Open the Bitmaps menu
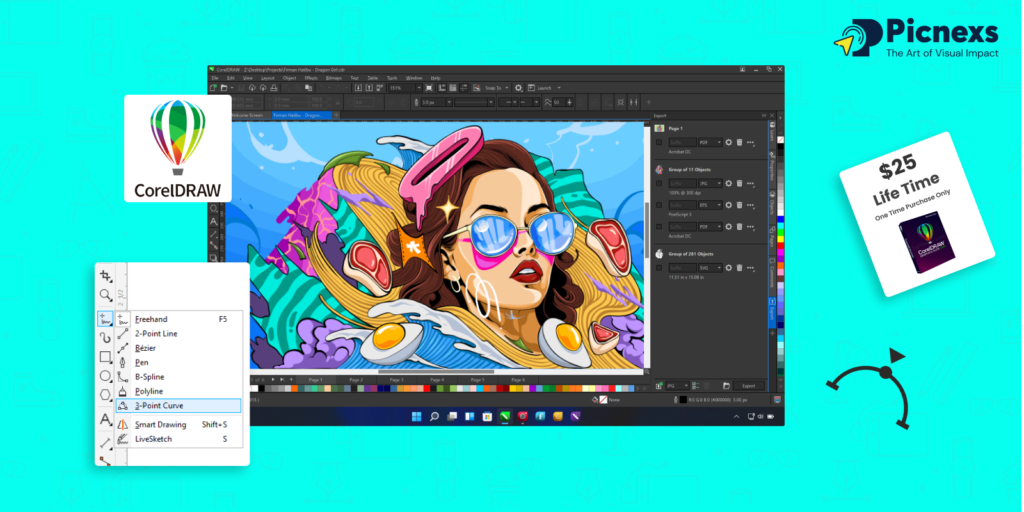This screenshot has height=512, width=1024. (334, 78)
